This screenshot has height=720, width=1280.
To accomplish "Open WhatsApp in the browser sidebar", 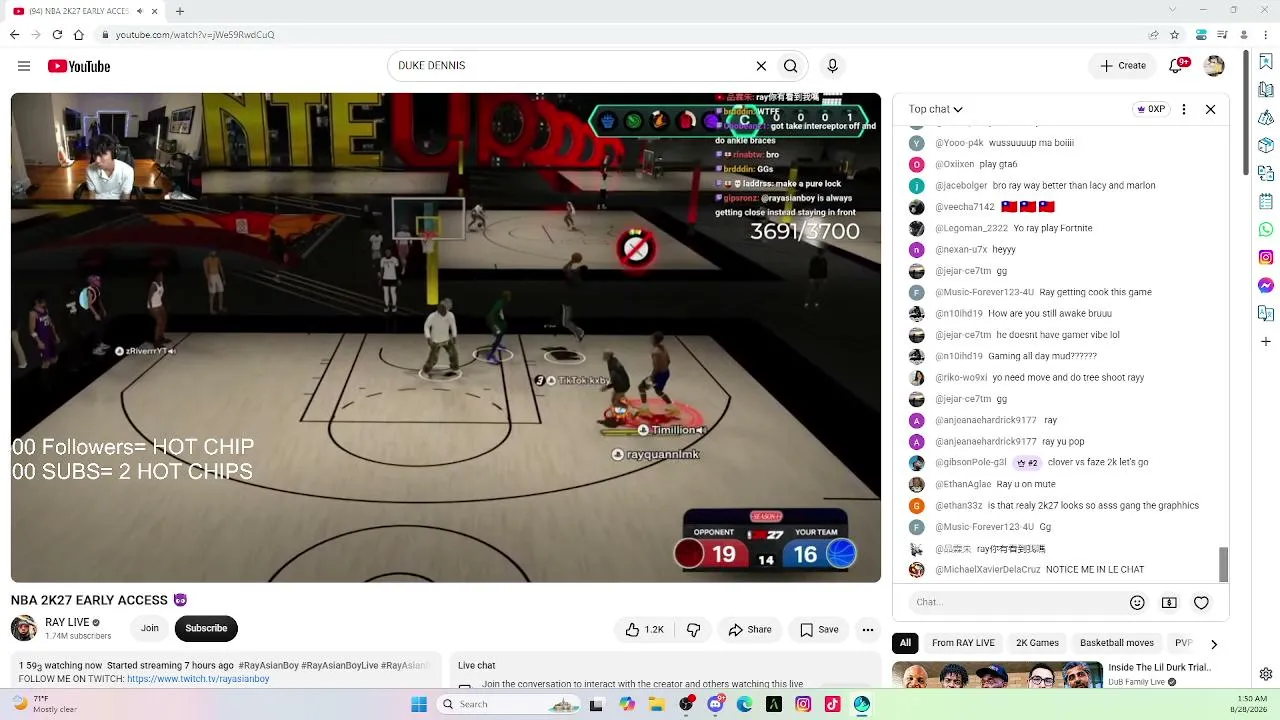I will tap(1266, 230).
